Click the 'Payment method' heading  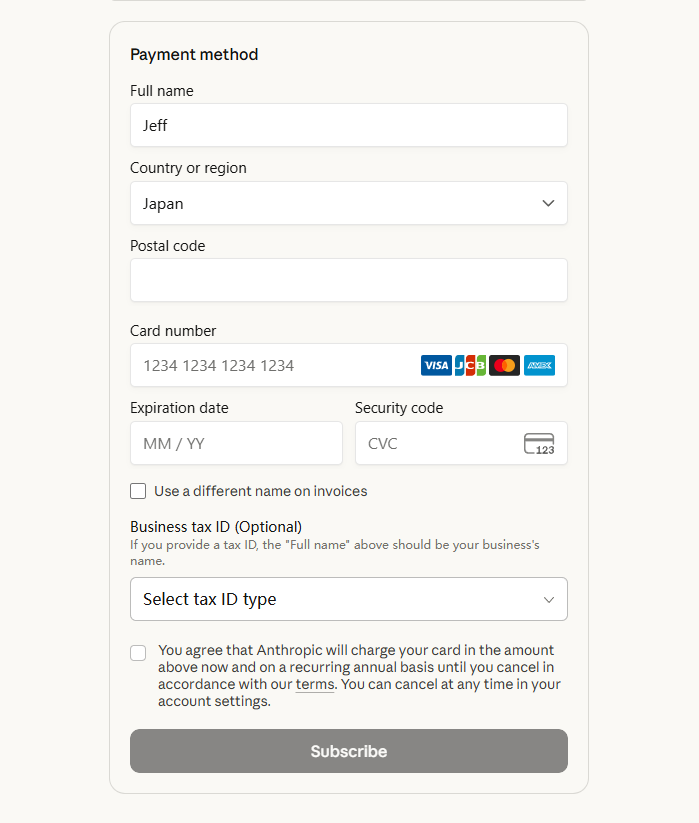194,55
